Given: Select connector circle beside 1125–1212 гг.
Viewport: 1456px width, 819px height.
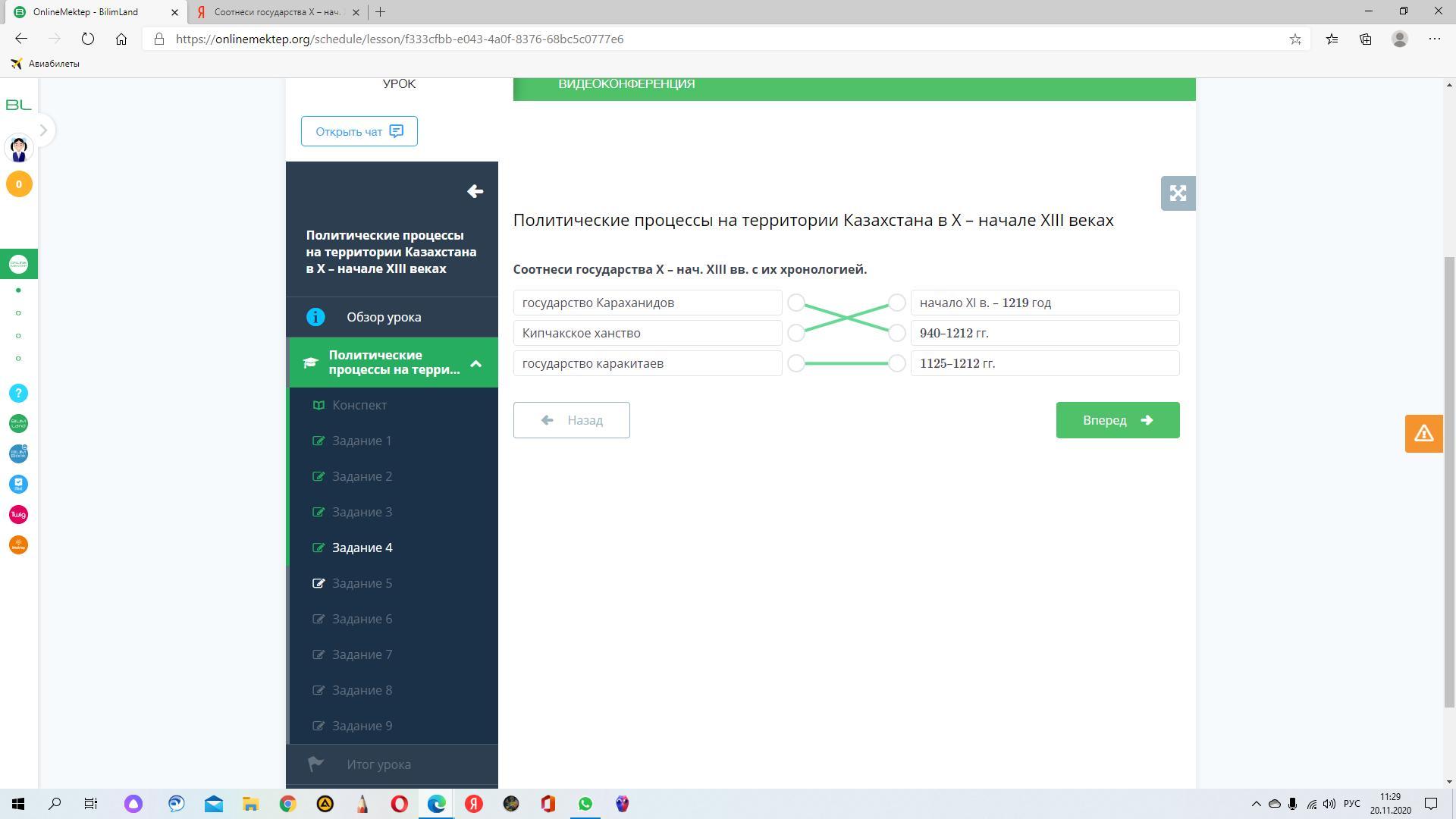Looking at the screenshot, I should [896, 363].
